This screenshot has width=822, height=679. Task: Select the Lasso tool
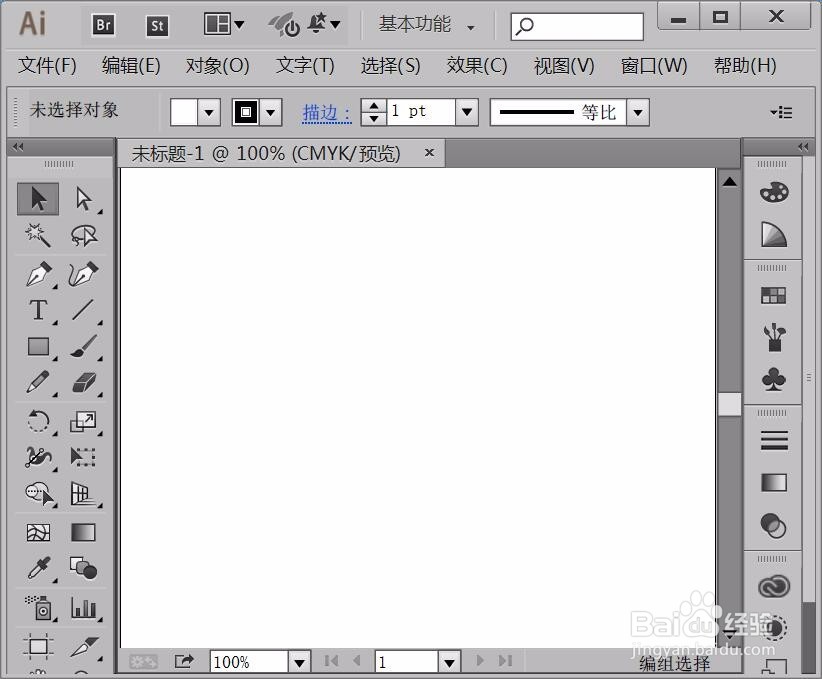click(83, 235)
